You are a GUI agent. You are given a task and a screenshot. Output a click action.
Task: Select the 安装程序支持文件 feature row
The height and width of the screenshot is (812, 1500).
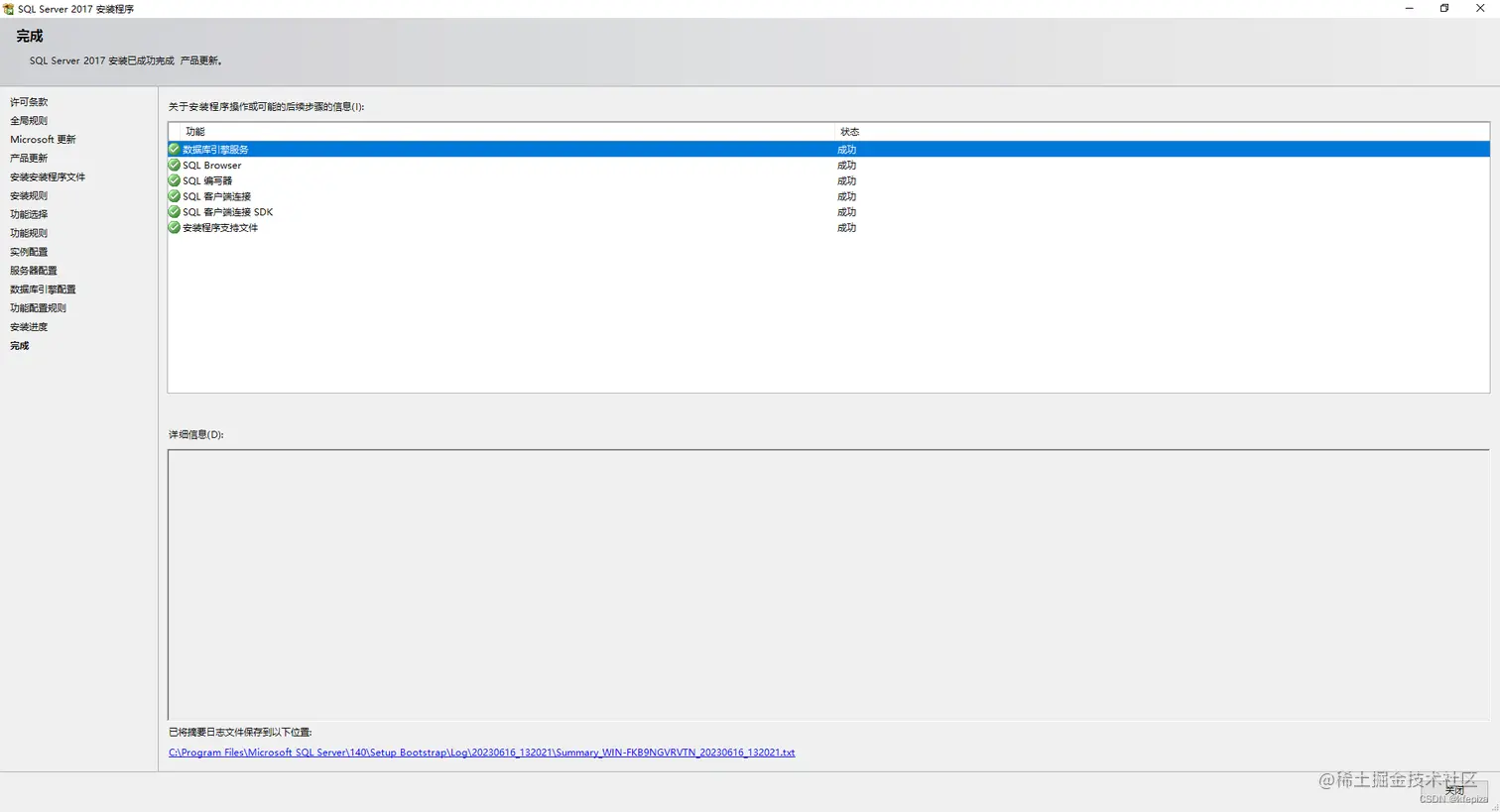pyautogui.click(x=828, y=227)
